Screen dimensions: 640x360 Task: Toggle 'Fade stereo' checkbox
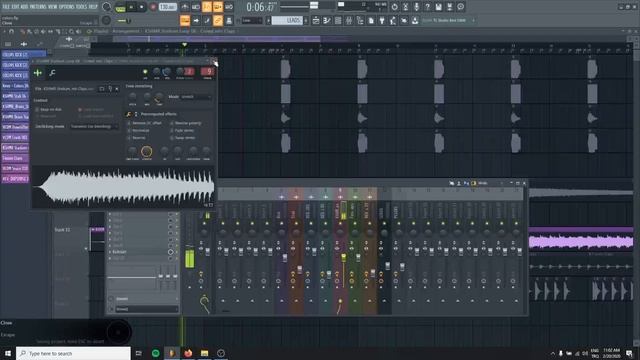[x=171, y=130]
